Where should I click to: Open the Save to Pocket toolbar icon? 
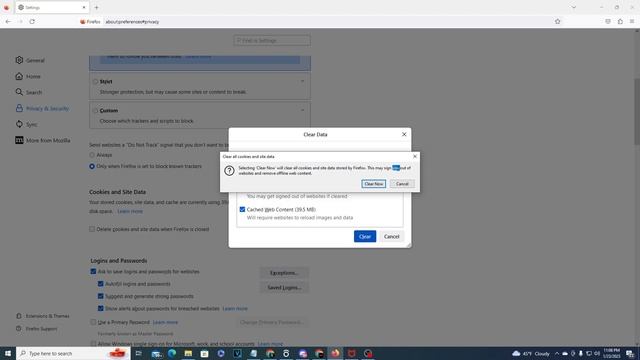[608, 22]
